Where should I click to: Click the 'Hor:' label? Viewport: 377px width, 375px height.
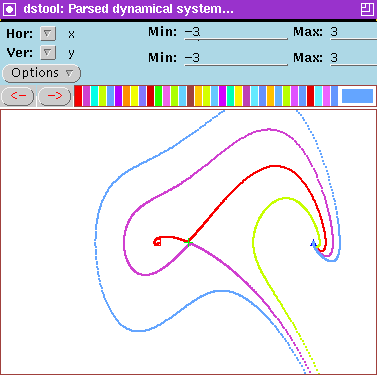click(x=20, y=34)
